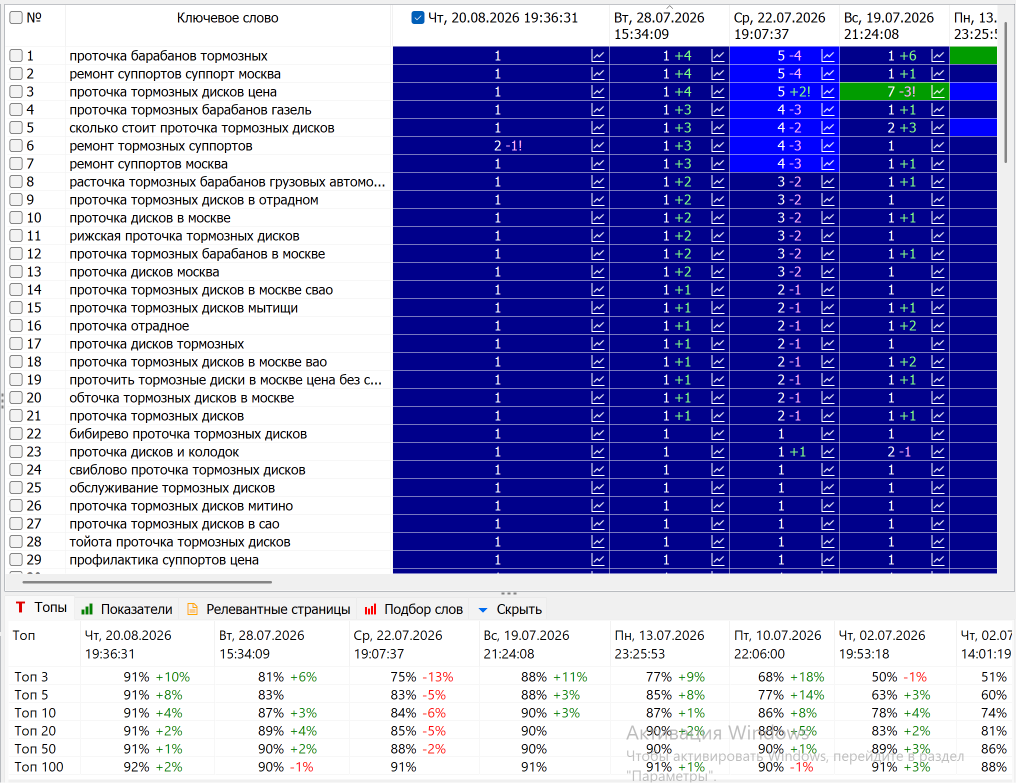Screen dimensions: 1016x783
Task: Click the keyword table vertical scrollbar thumb
Action: 1006,91
